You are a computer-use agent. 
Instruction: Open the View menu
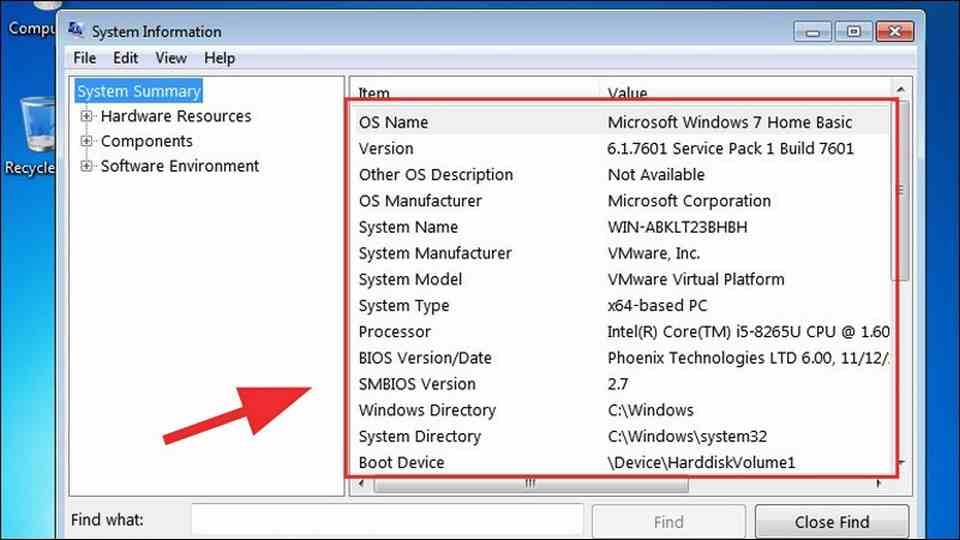point(171,58)
